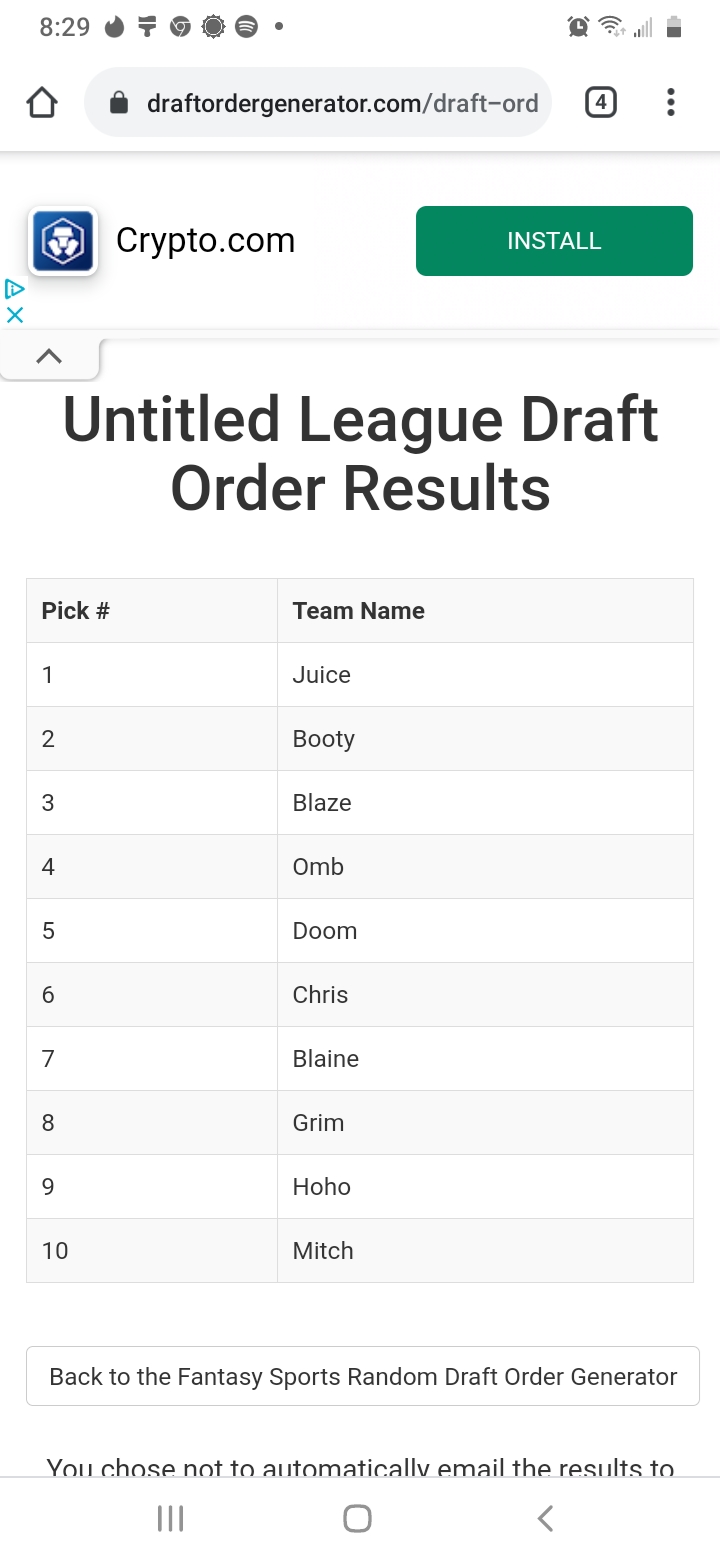720x1560 pixels.
Task: Tap the browser home icon
Action: [42, 103]
